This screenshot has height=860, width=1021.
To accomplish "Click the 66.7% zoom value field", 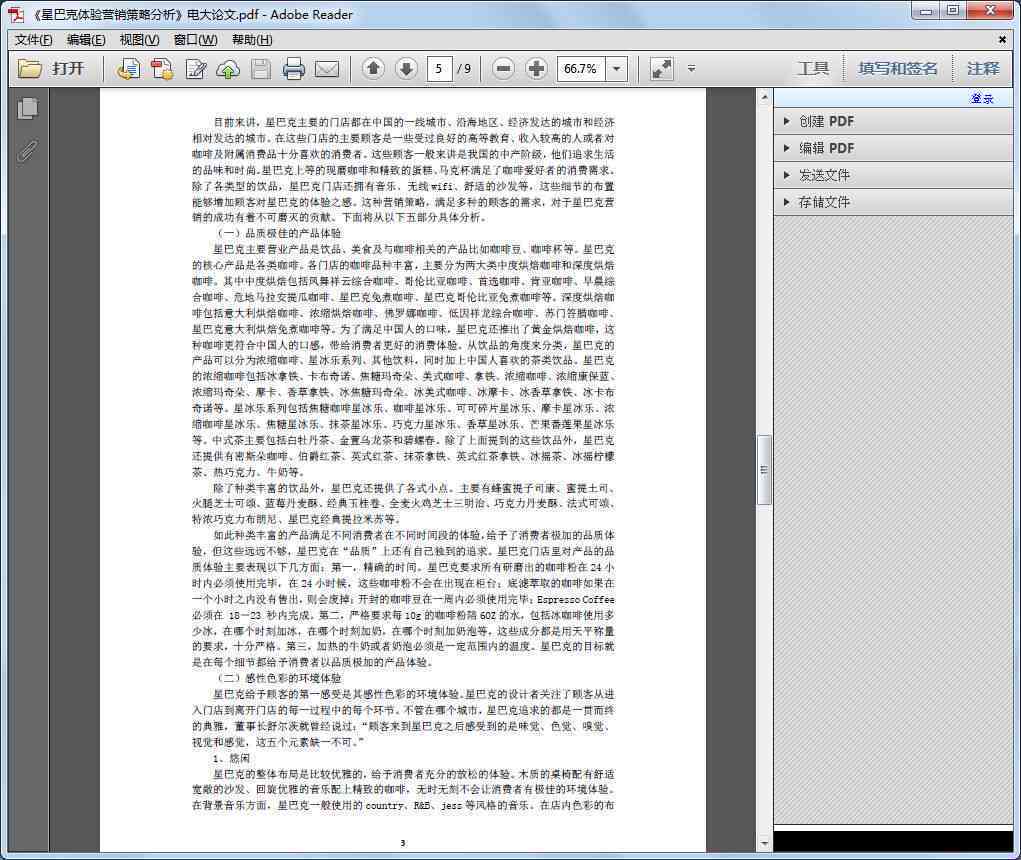I will [581, 68].
